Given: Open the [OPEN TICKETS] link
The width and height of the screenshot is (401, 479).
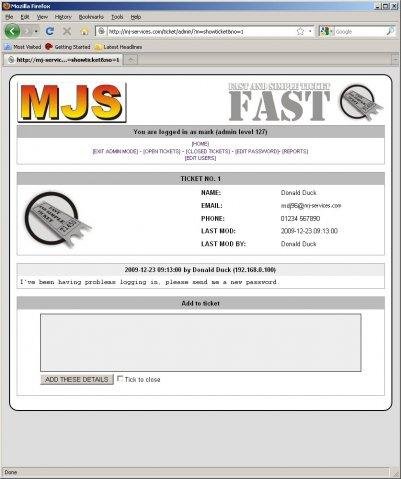Looking at the screenshot, I should tap(162, 151).
